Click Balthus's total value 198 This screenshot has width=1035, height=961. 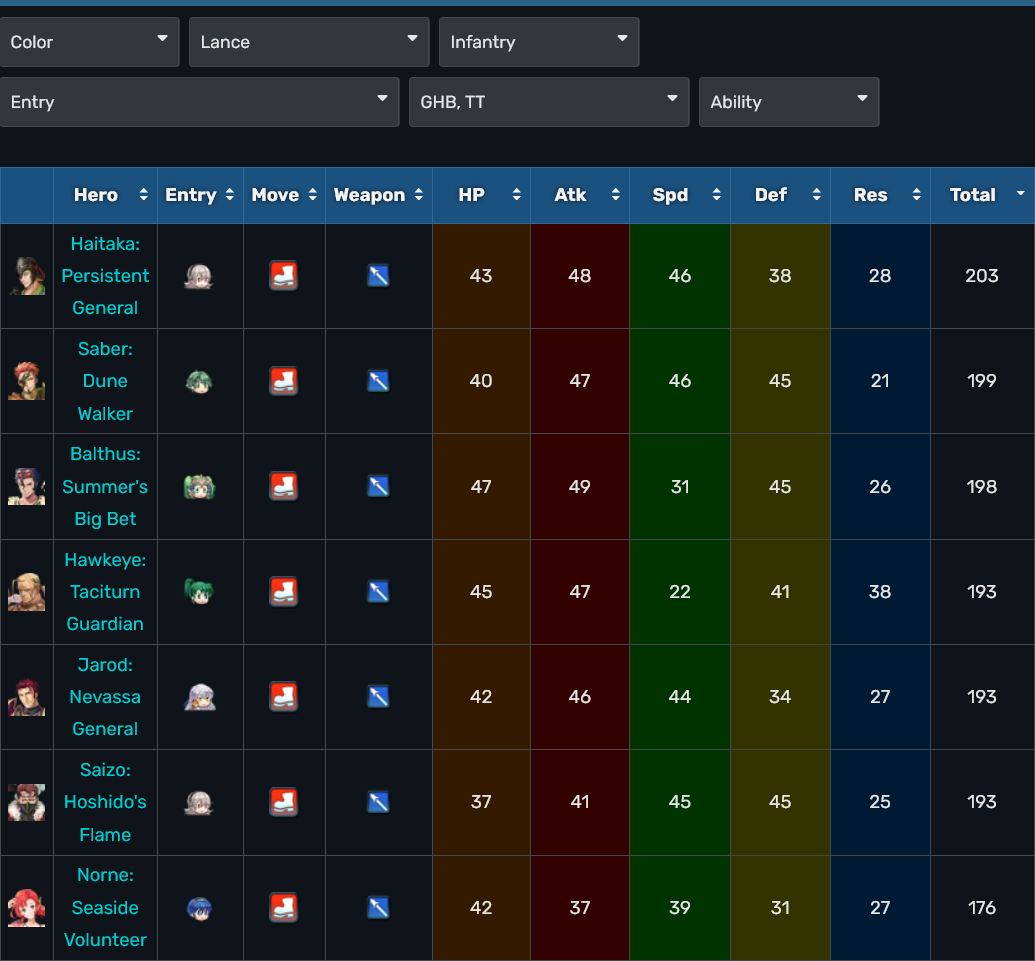click(982, 486)
